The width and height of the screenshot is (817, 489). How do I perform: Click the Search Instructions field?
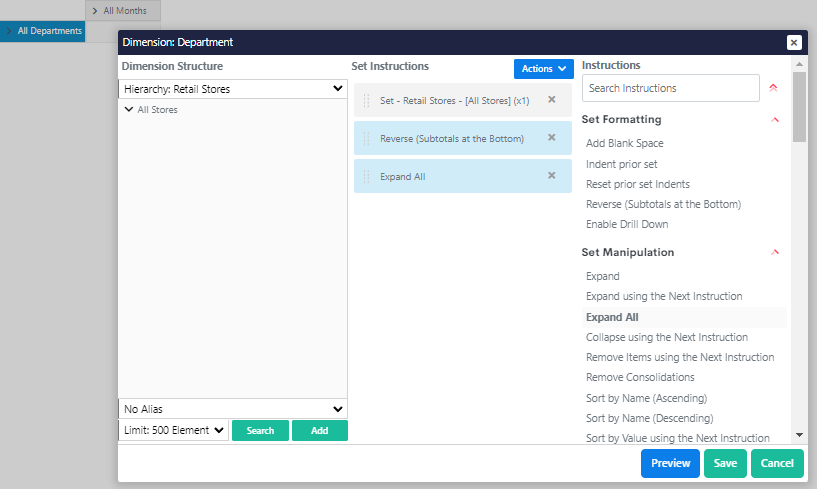[x=670, y=88]
